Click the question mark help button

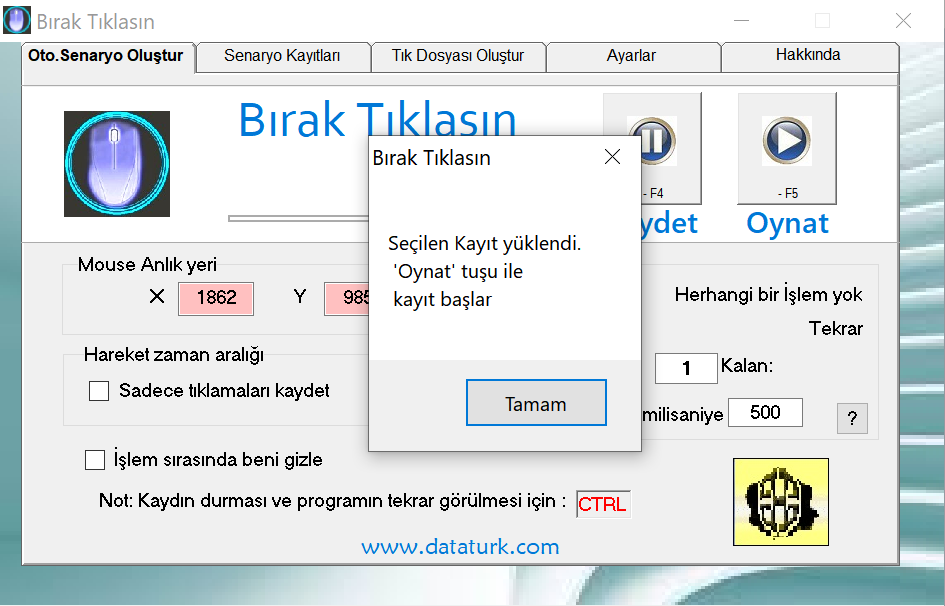pyautogui.click(x=852, y=418)
